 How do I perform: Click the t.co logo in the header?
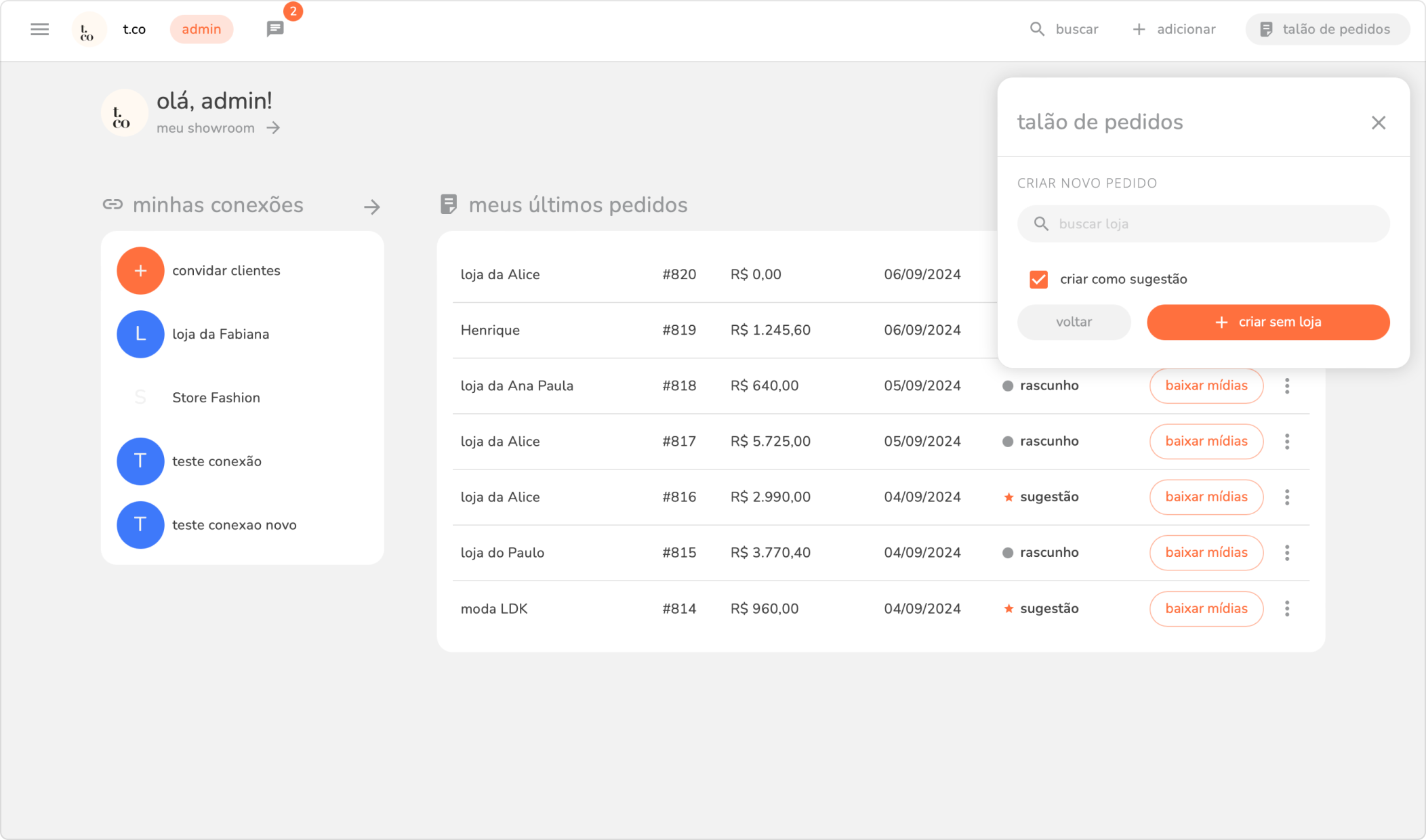click(x=88, y=30)
